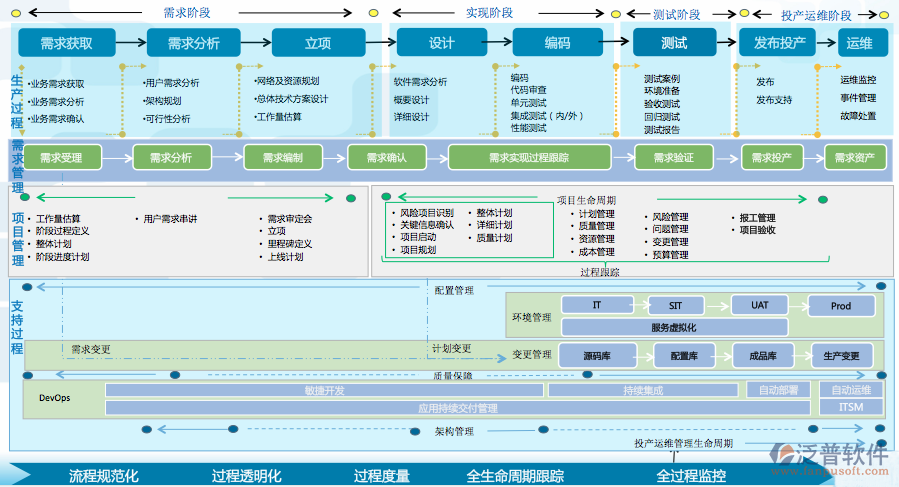Select the 生产变更 box
The width and height of the screenshot is (899, 487).
(840, 355)
